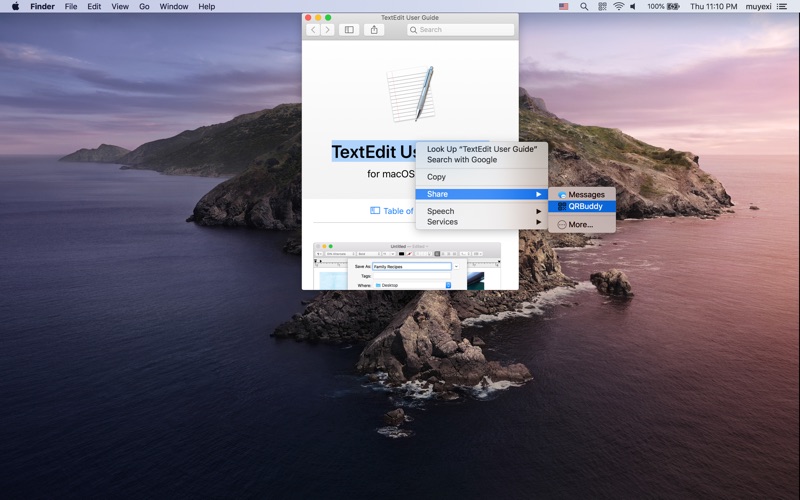
Task: Select Copy from the context menu
Action: click(x=436, y=177)
